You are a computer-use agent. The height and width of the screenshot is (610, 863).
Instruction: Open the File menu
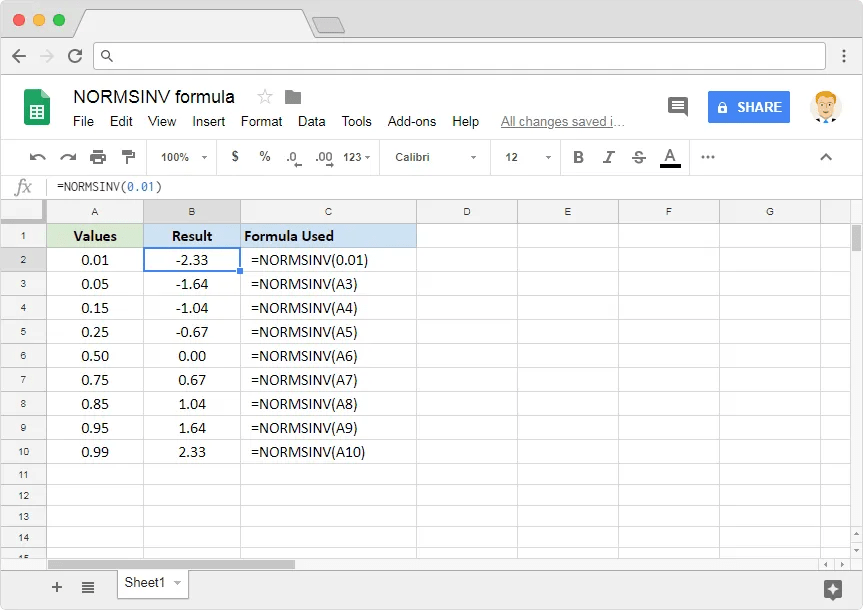(x=83, y=121)
